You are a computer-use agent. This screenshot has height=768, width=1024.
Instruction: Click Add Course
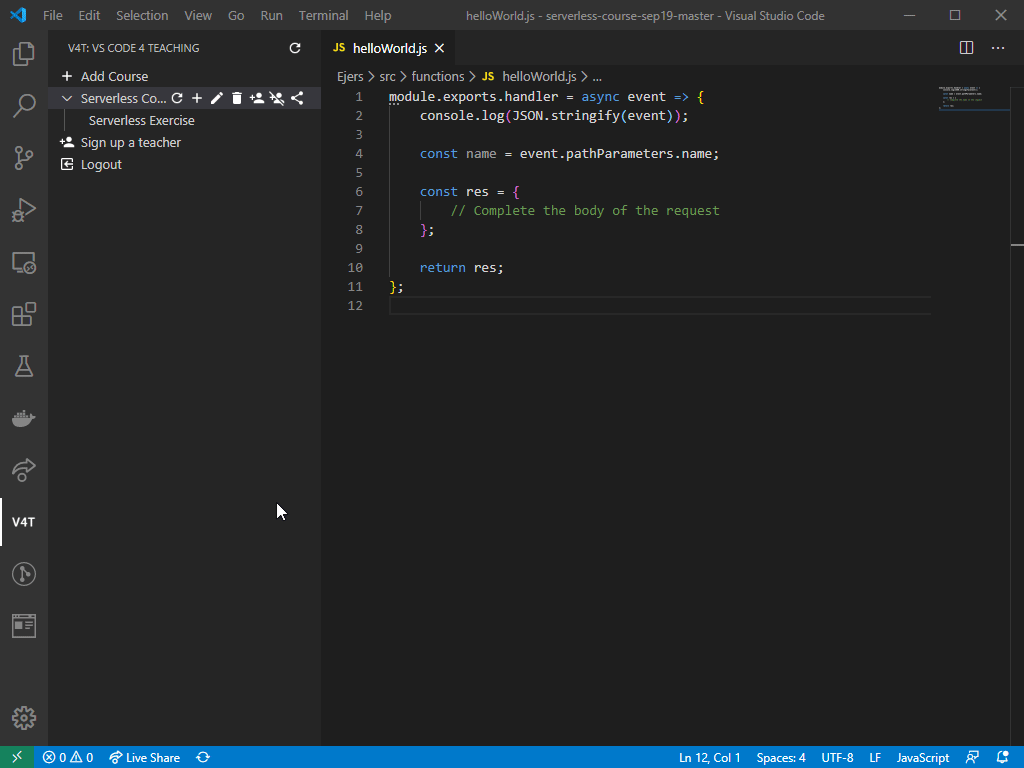tap(114, 76)
